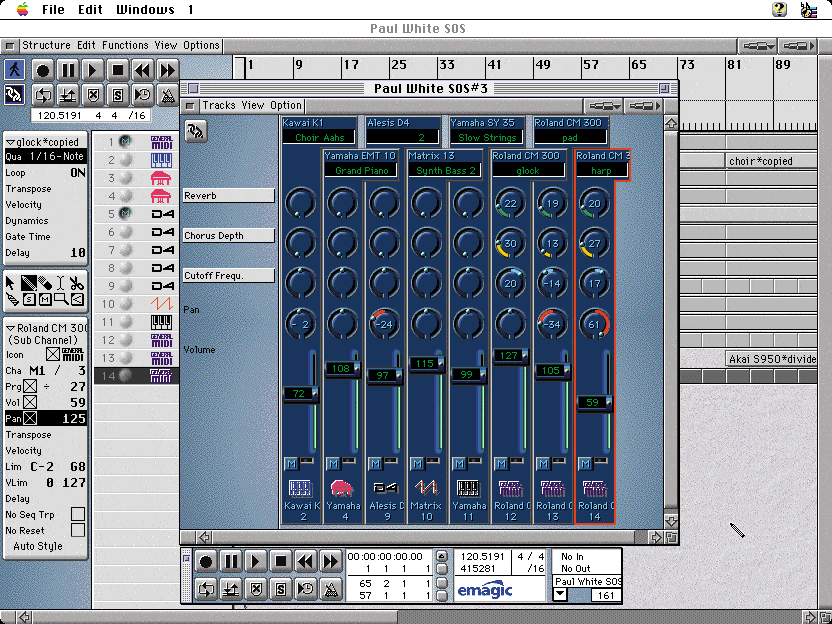This screenshot has width=832, height=624.
Task: Open the Choir Aahs program popup
Action: (x=319, y=137)
